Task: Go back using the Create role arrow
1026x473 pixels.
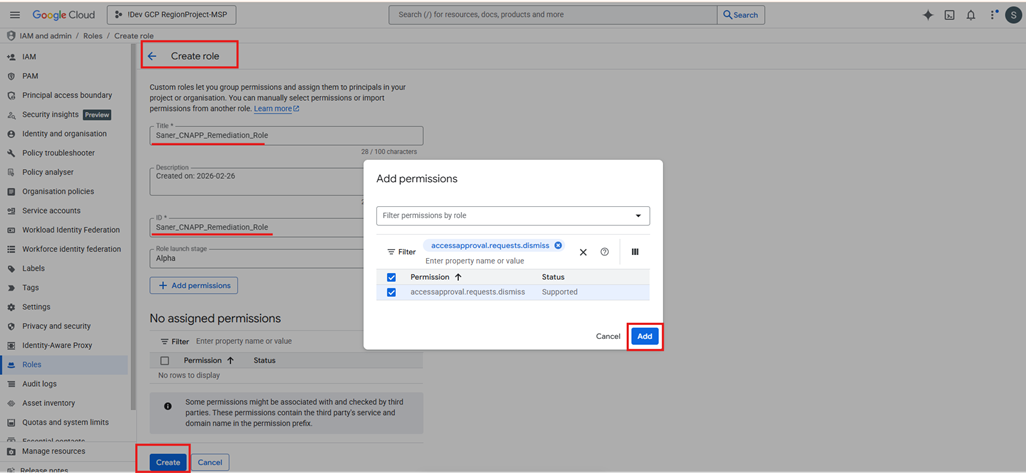Action: [152, 56]
